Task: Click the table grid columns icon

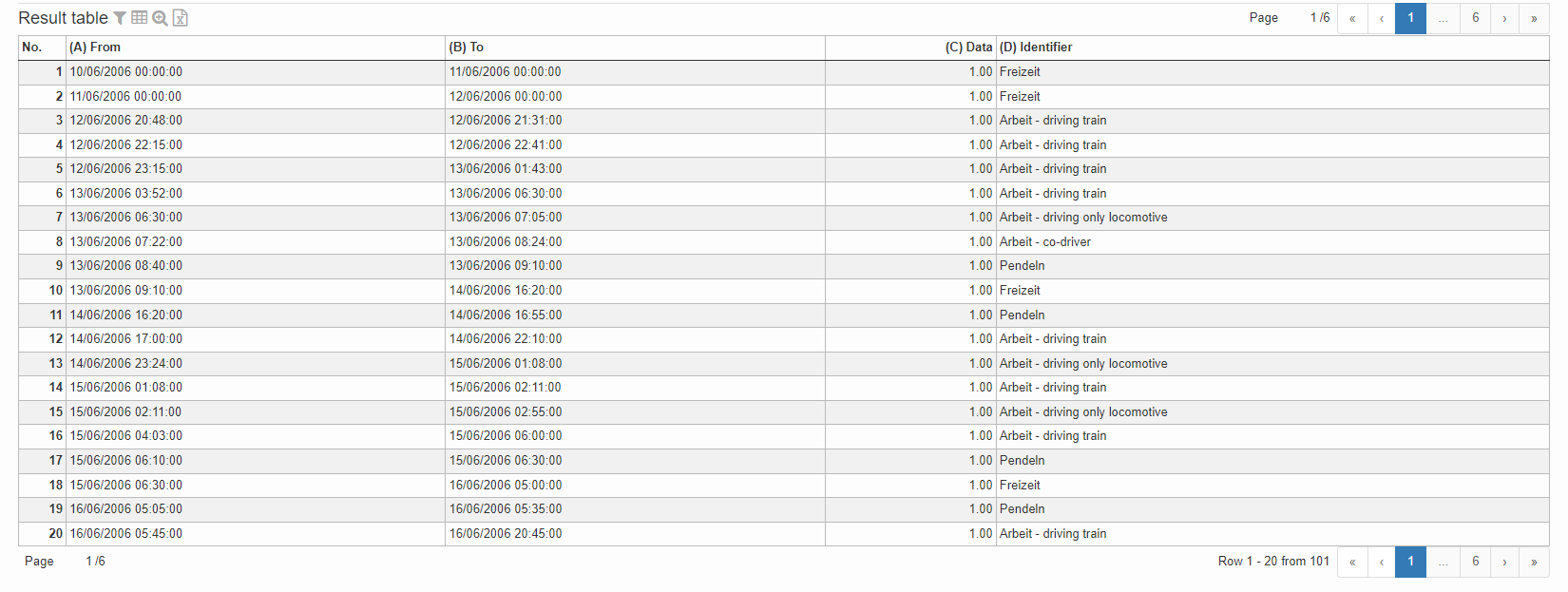Action: pos(140,18)
